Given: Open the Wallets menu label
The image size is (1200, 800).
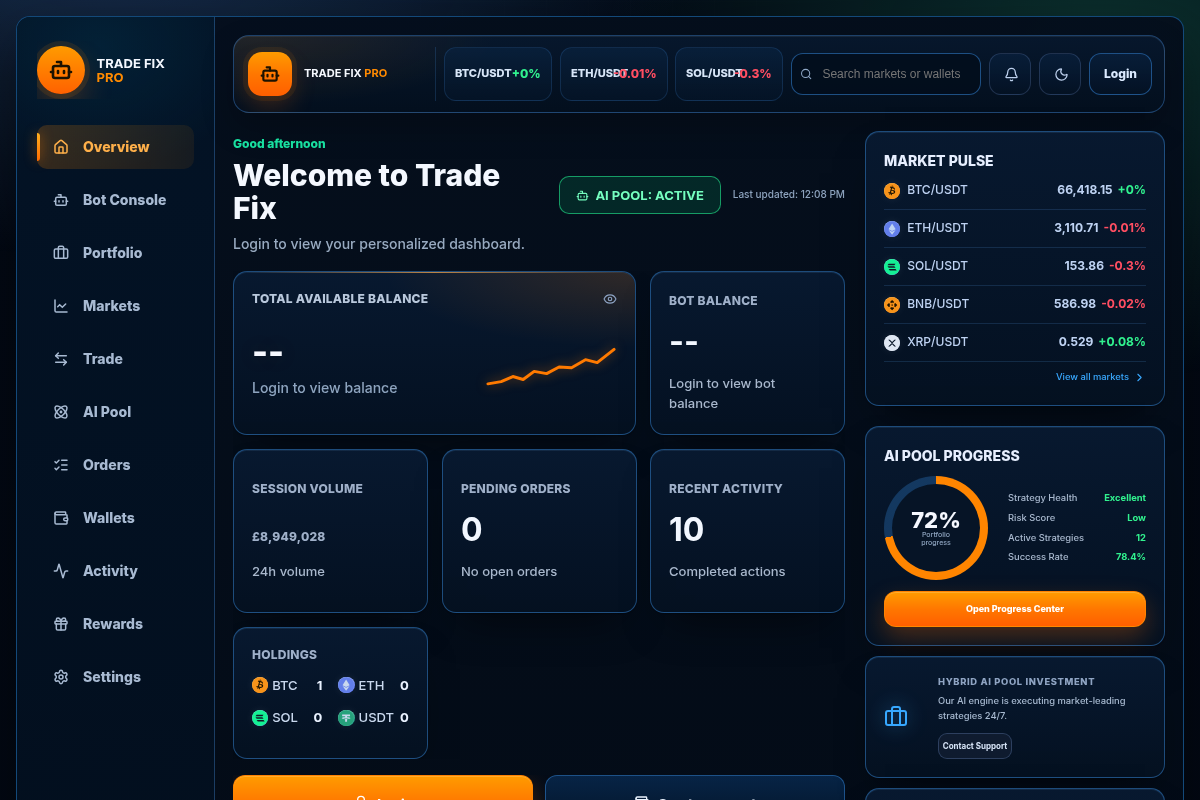Looking at the screenshot, I should [109, 518].
